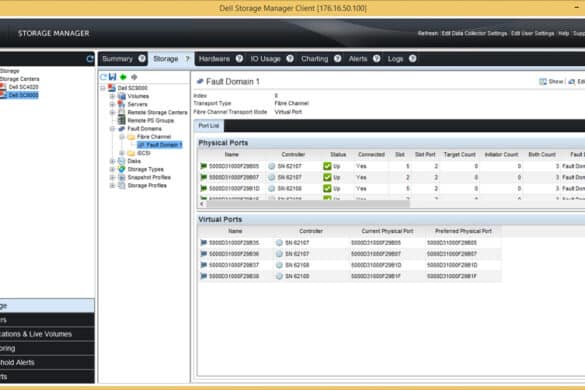The image size is (585, 390).
Task: Click green status check for port 5000D31000F29B05
Action: pyautogui.click(x=327, y=166)
